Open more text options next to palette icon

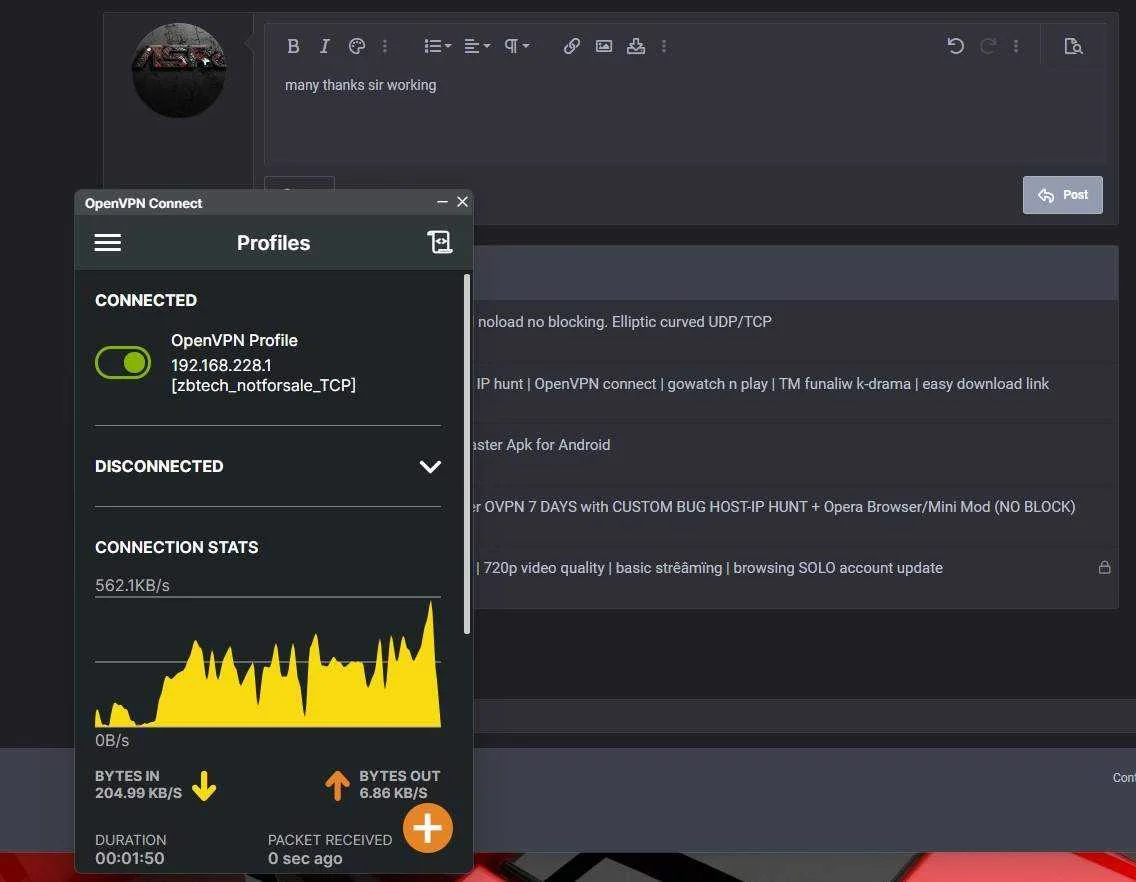pyautogui.click(x=385, y=46)
